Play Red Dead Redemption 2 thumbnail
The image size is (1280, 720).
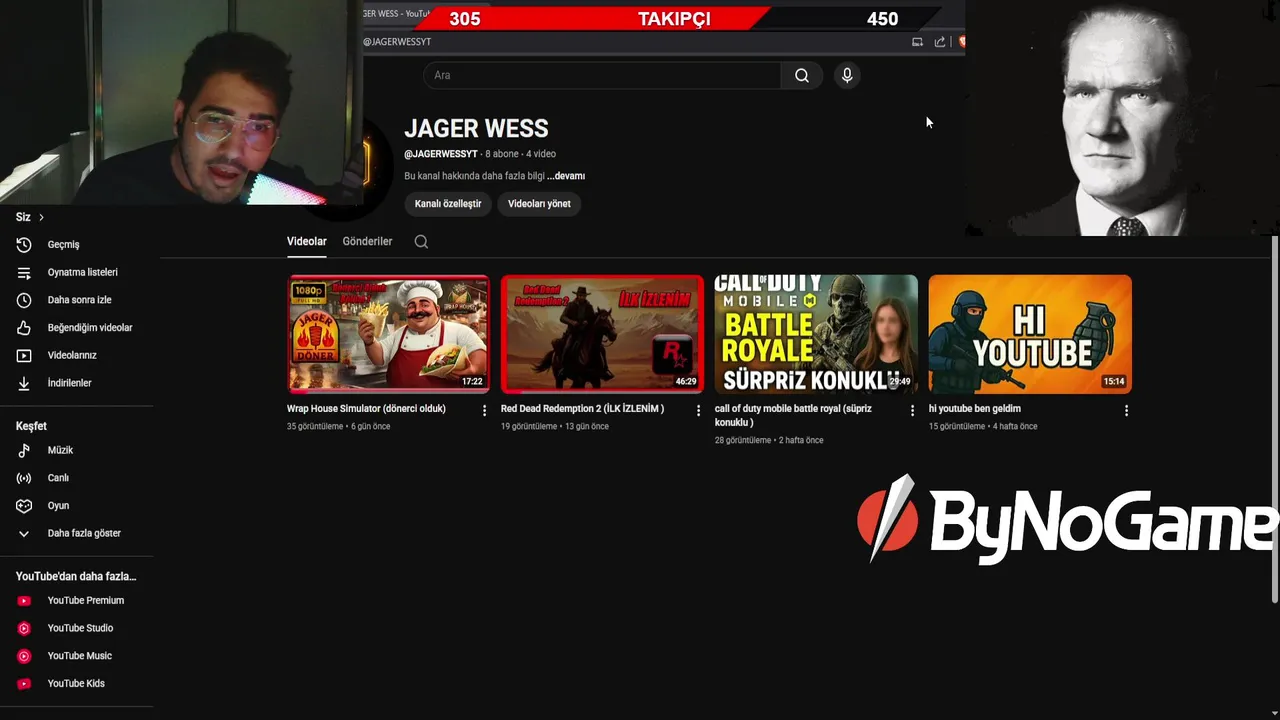[x=602, y=334]
